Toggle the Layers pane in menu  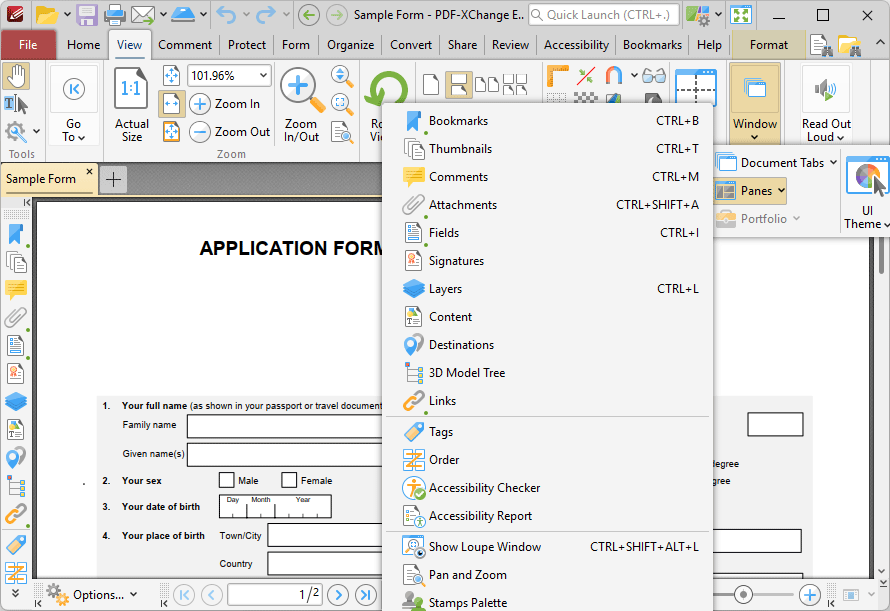[x=550, y=289]
